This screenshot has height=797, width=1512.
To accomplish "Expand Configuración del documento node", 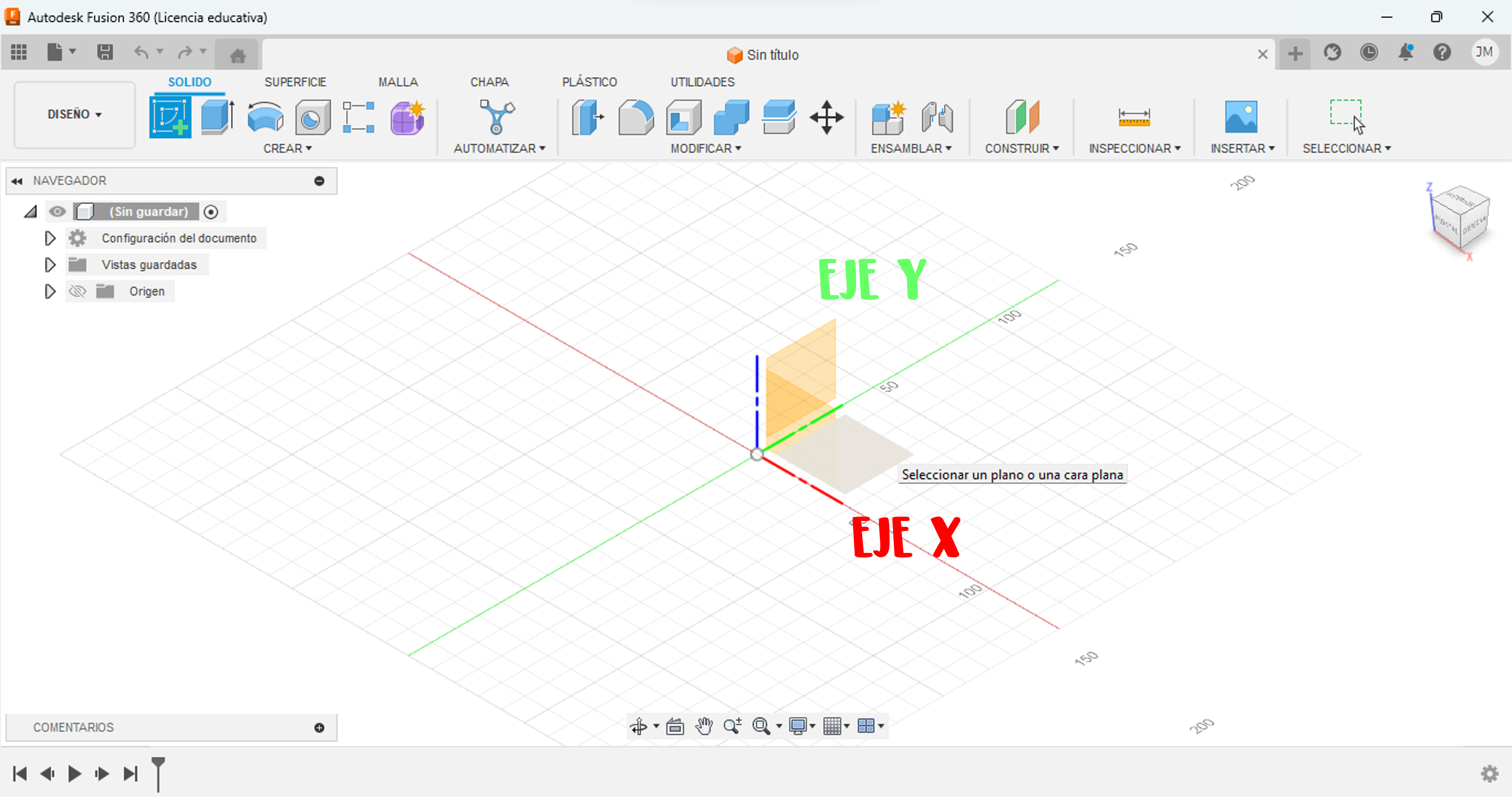I will click(x=50, y=238).
